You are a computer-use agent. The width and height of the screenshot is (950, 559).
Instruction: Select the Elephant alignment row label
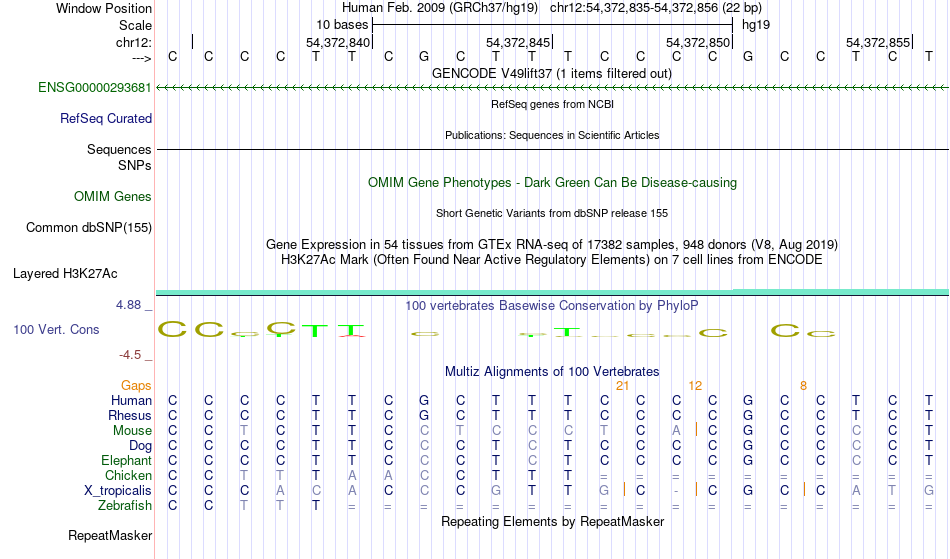click(126, 460)
